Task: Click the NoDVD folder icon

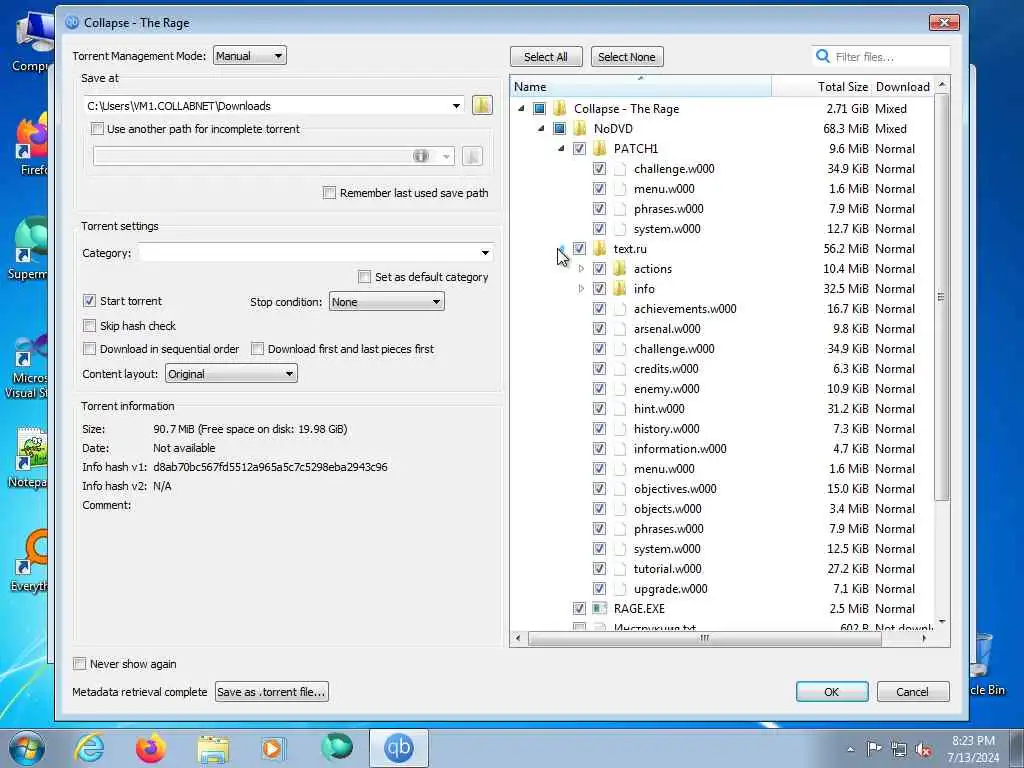Action: [580, 129]
